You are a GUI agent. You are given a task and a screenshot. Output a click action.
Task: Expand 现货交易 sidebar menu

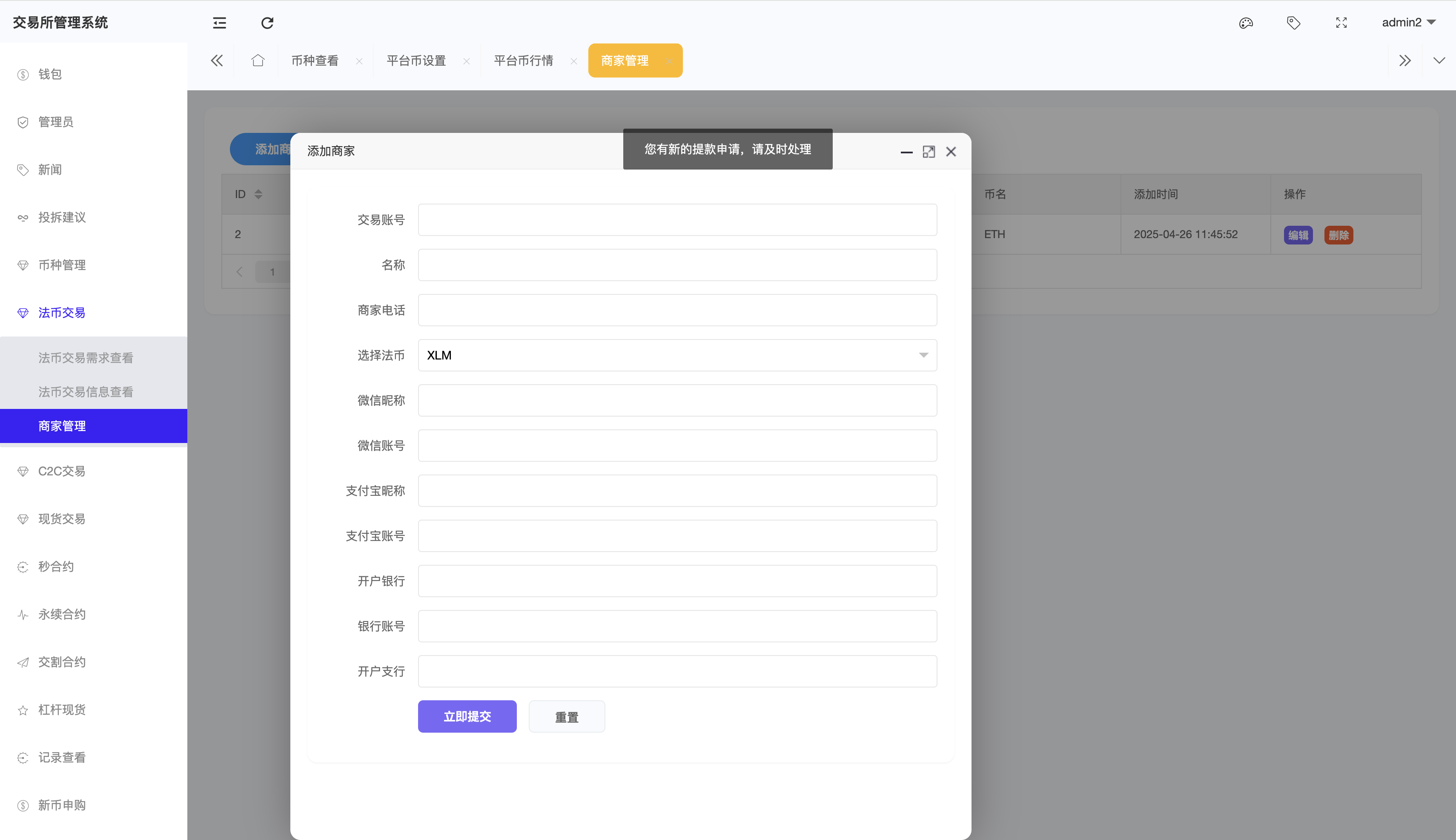pos(93,519)
